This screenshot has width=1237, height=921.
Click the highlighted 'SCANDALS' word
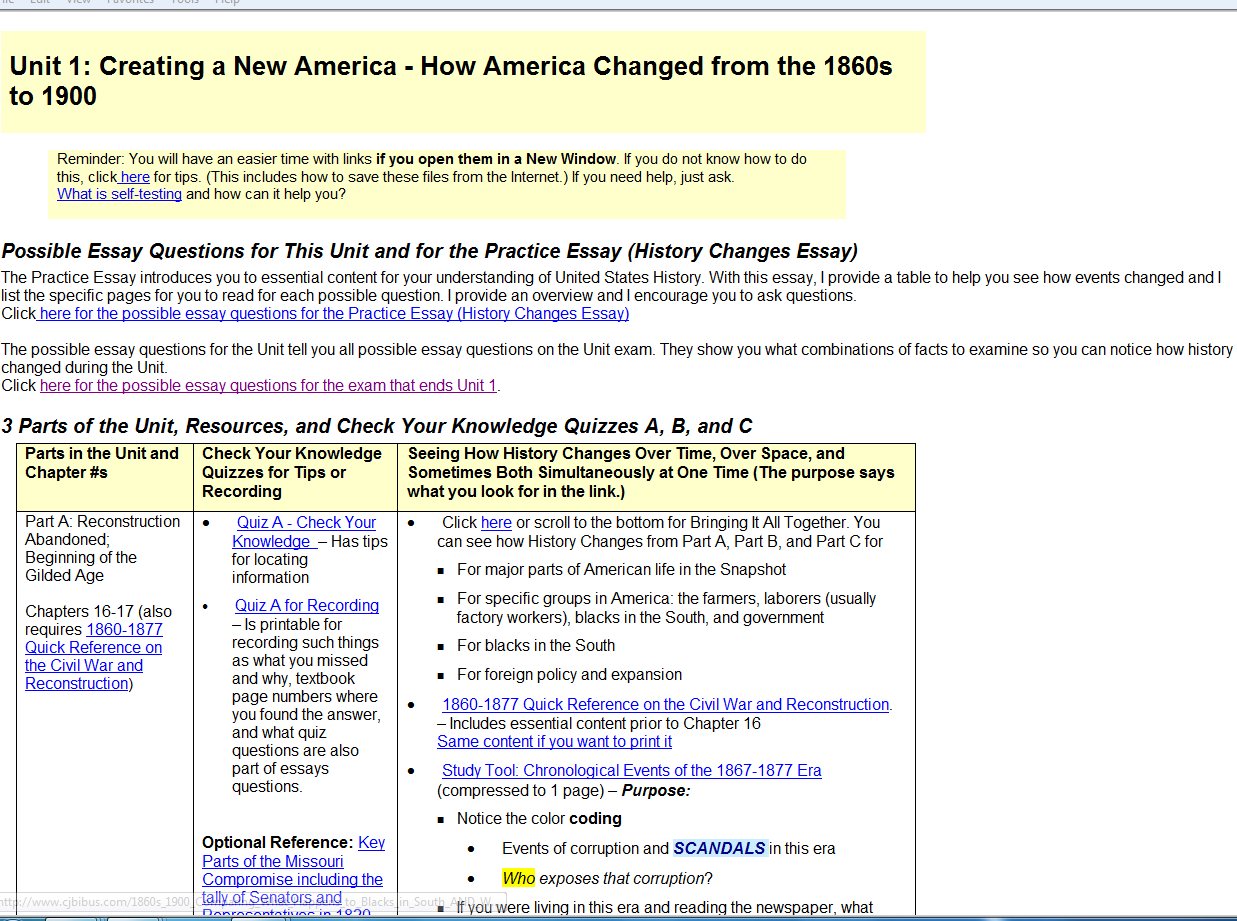(x=720, y=848)
